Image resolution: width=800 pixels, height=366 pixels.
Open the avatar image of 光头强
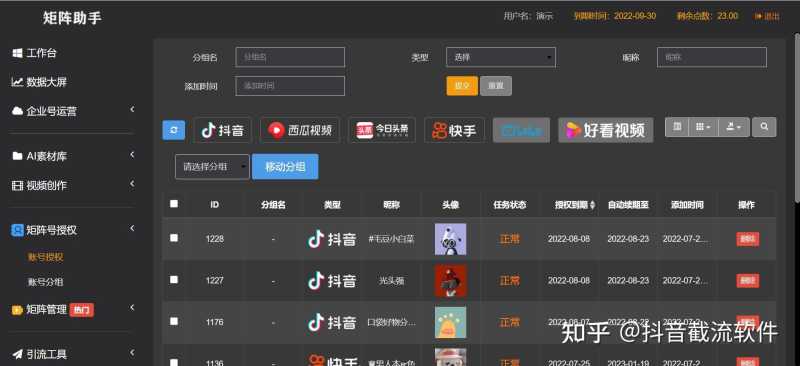click(451, 281)
